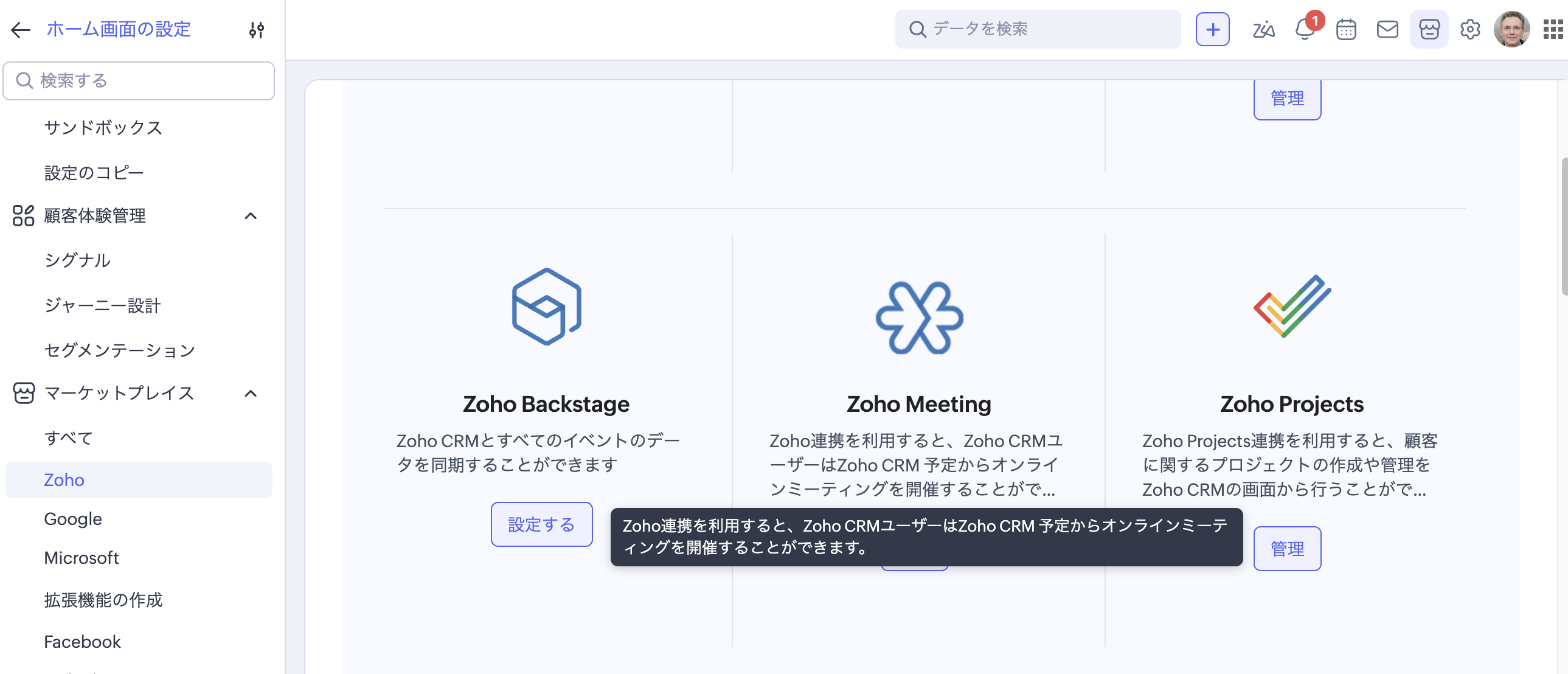Open the mail envelope icon
Image resolution: width=1568 pixels, height=674 pixels.
(x=1387, y=29)
